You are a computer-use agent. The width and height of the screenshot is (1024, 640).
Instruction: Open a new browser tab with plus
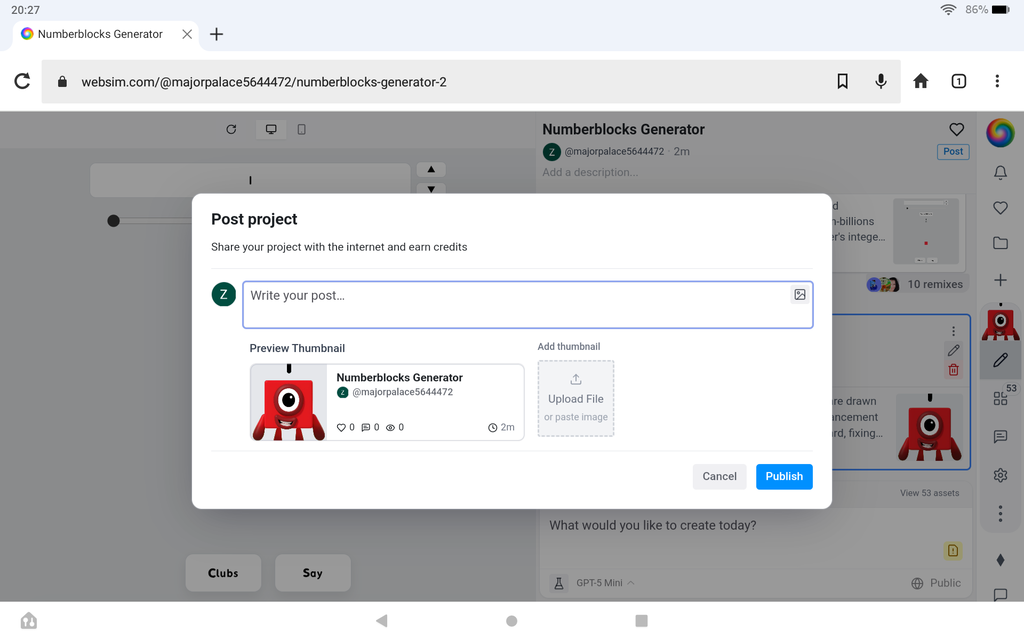(x=216, y=34)
